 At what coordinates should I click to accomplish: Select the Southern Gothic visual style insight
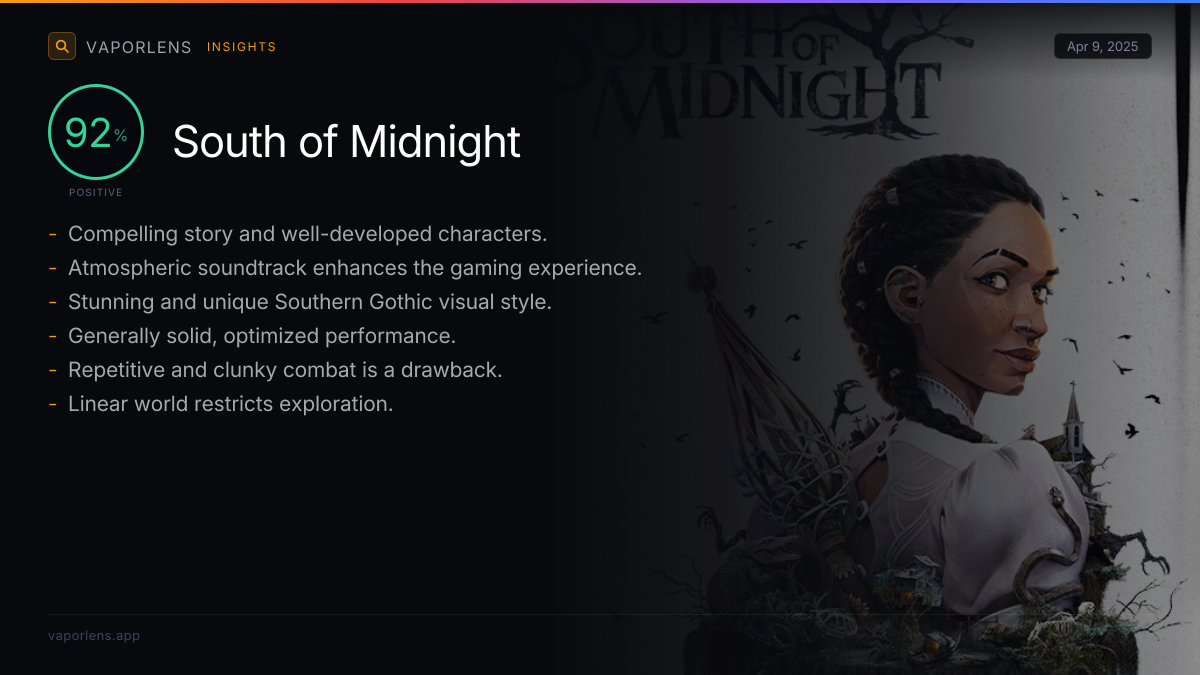tap(309, 302)
